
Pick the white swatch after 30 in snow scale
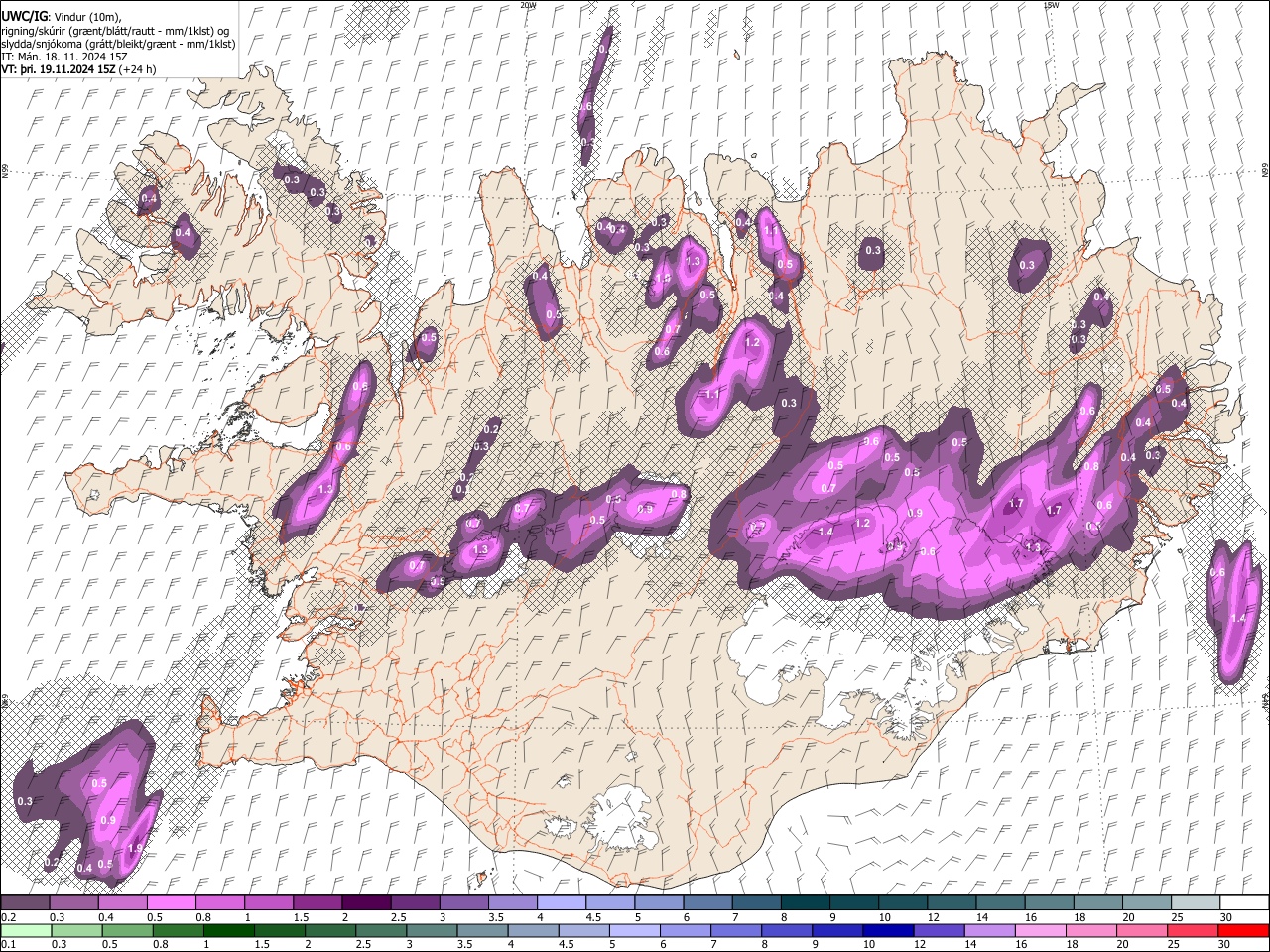pos(1244,903)
